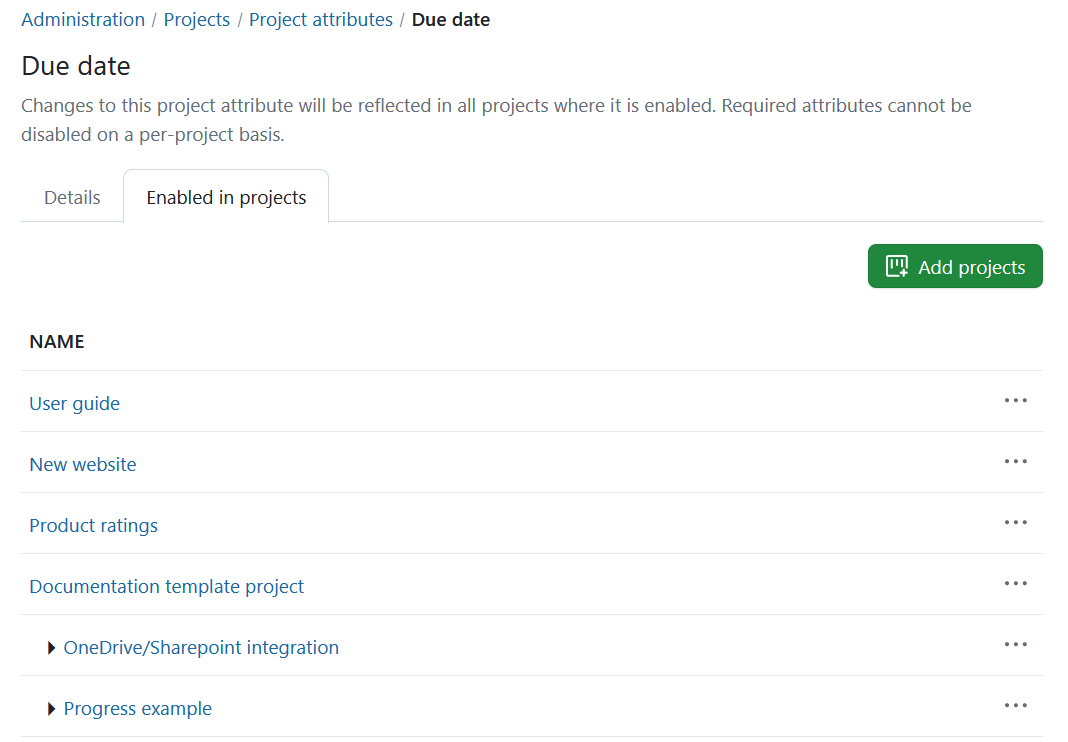Image resolution: width=1068 pixels, height=742 pixels.
Task: Open actions menu for Documentation template project
Action: 1015,584
